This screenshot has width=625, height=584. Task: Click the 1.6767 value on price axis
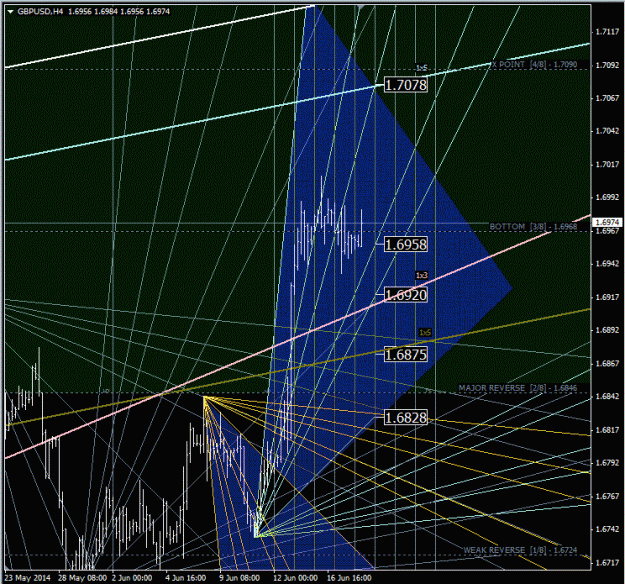(607, 496)
